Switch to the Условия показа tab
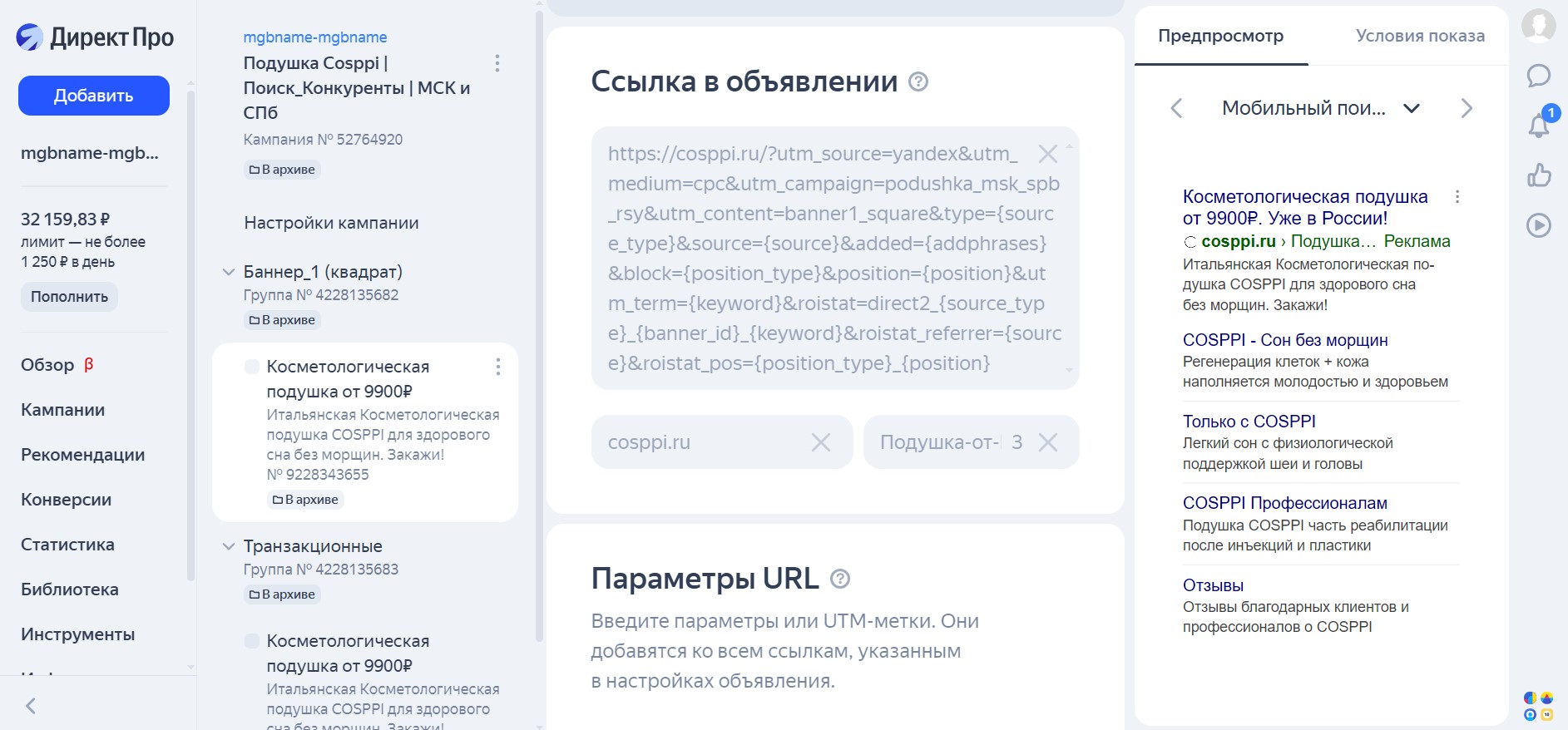The height and width of the screenshot is (730, 1568). 1420,36
